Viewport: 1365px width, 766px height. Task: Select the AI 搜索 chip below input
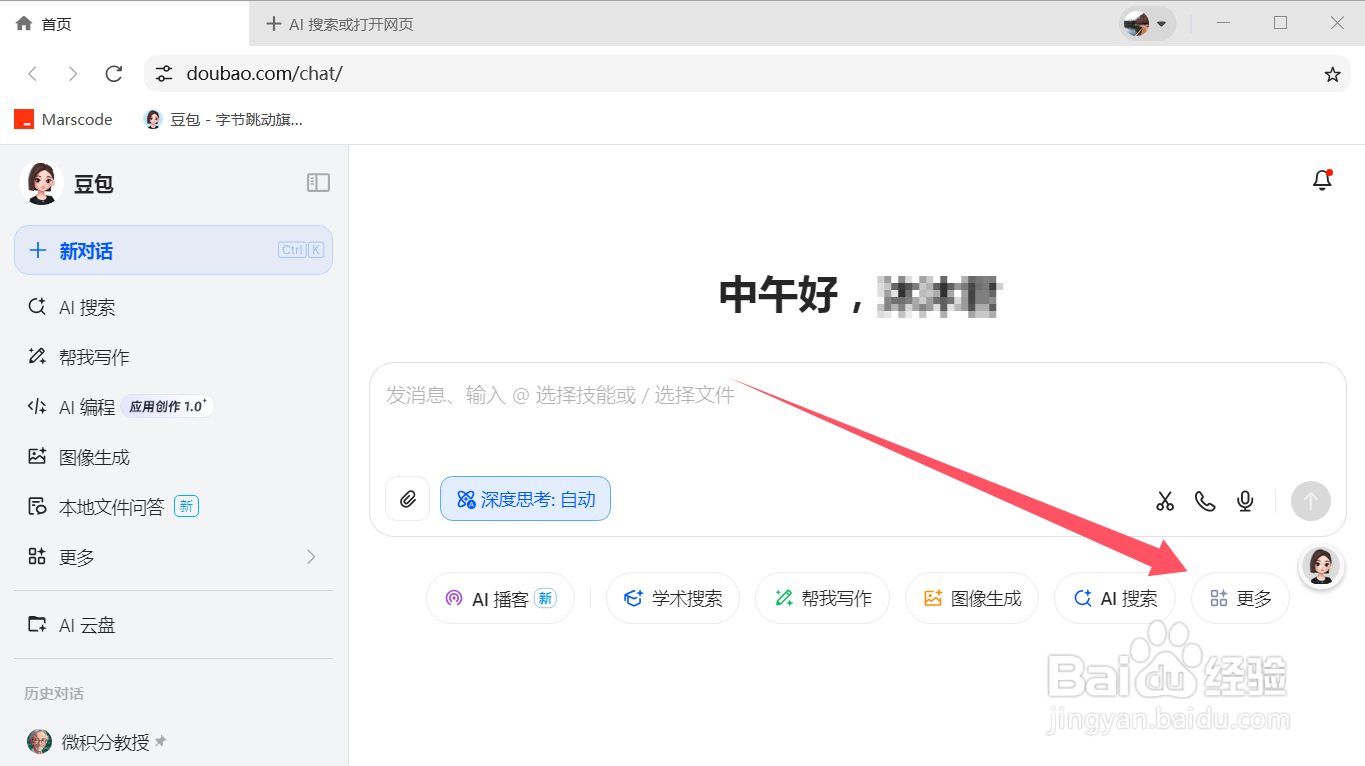1115,598
